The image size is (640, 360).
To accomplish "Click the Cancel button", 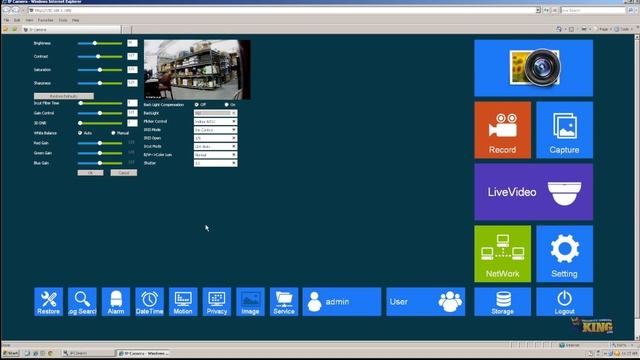I will coord(124,173).
